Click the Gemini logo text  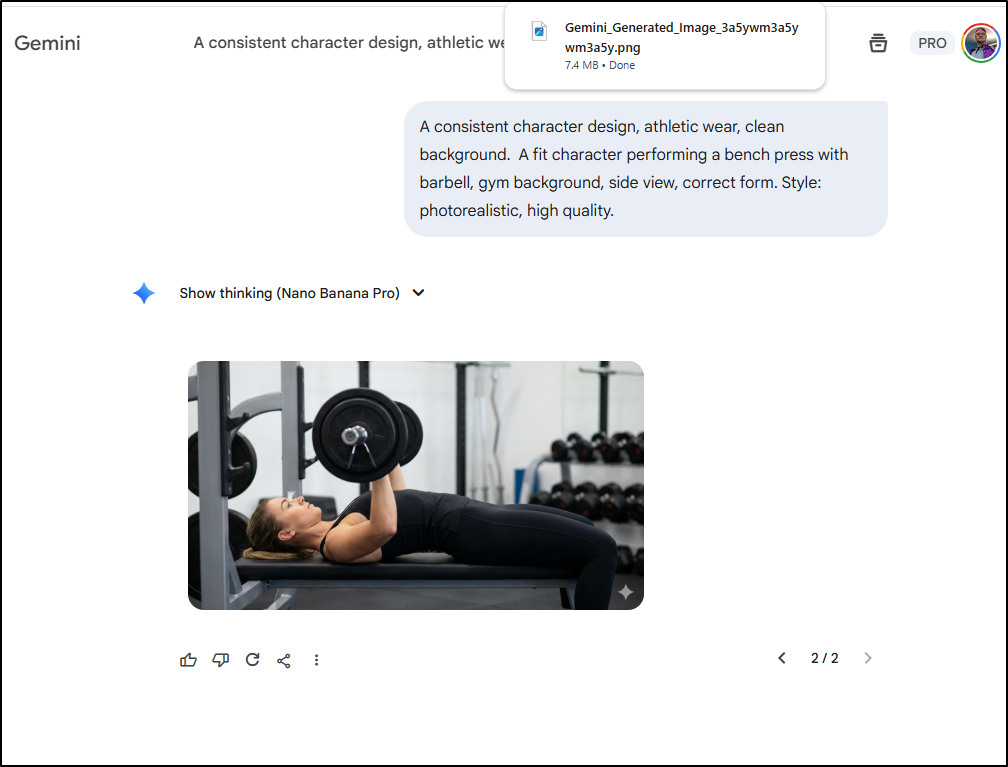click(x=48, y=43)
